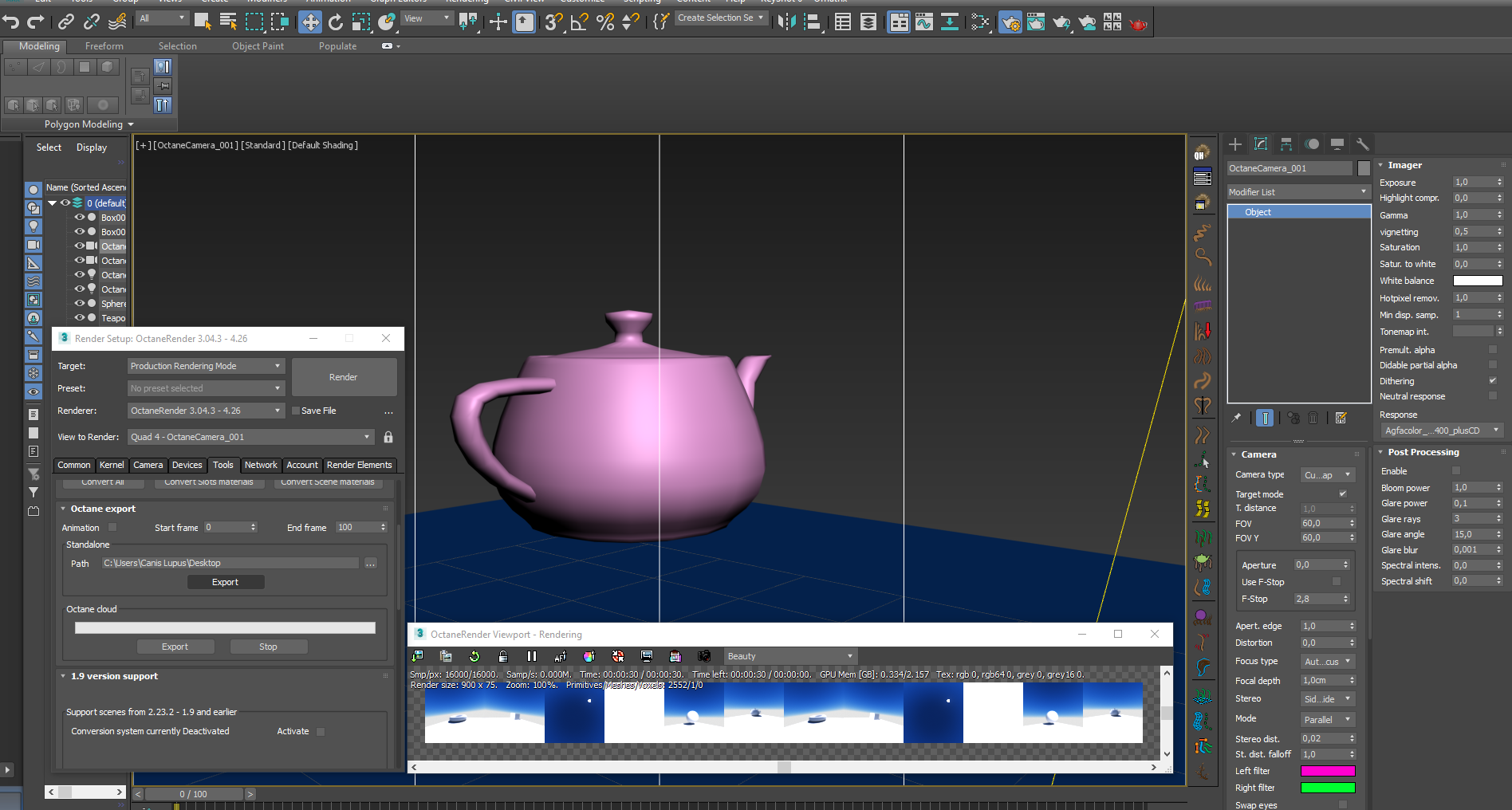Enable Post Processing checkbox
The height and width of the screenshot is (810, 1512).
(x=1456, y=470)
